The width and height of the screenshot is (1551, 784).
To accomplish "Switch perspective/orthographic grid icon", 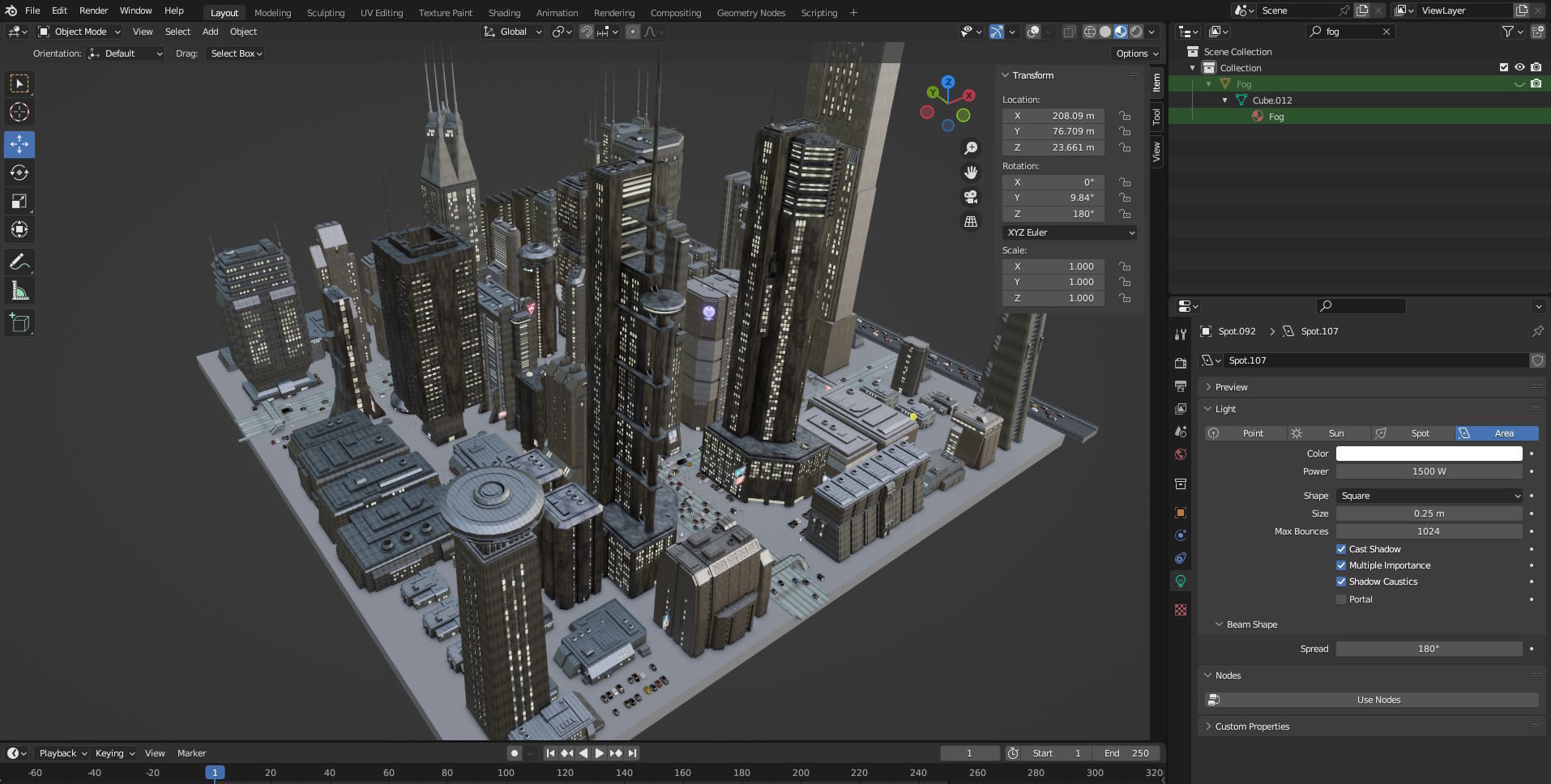I will coord(971,221).
